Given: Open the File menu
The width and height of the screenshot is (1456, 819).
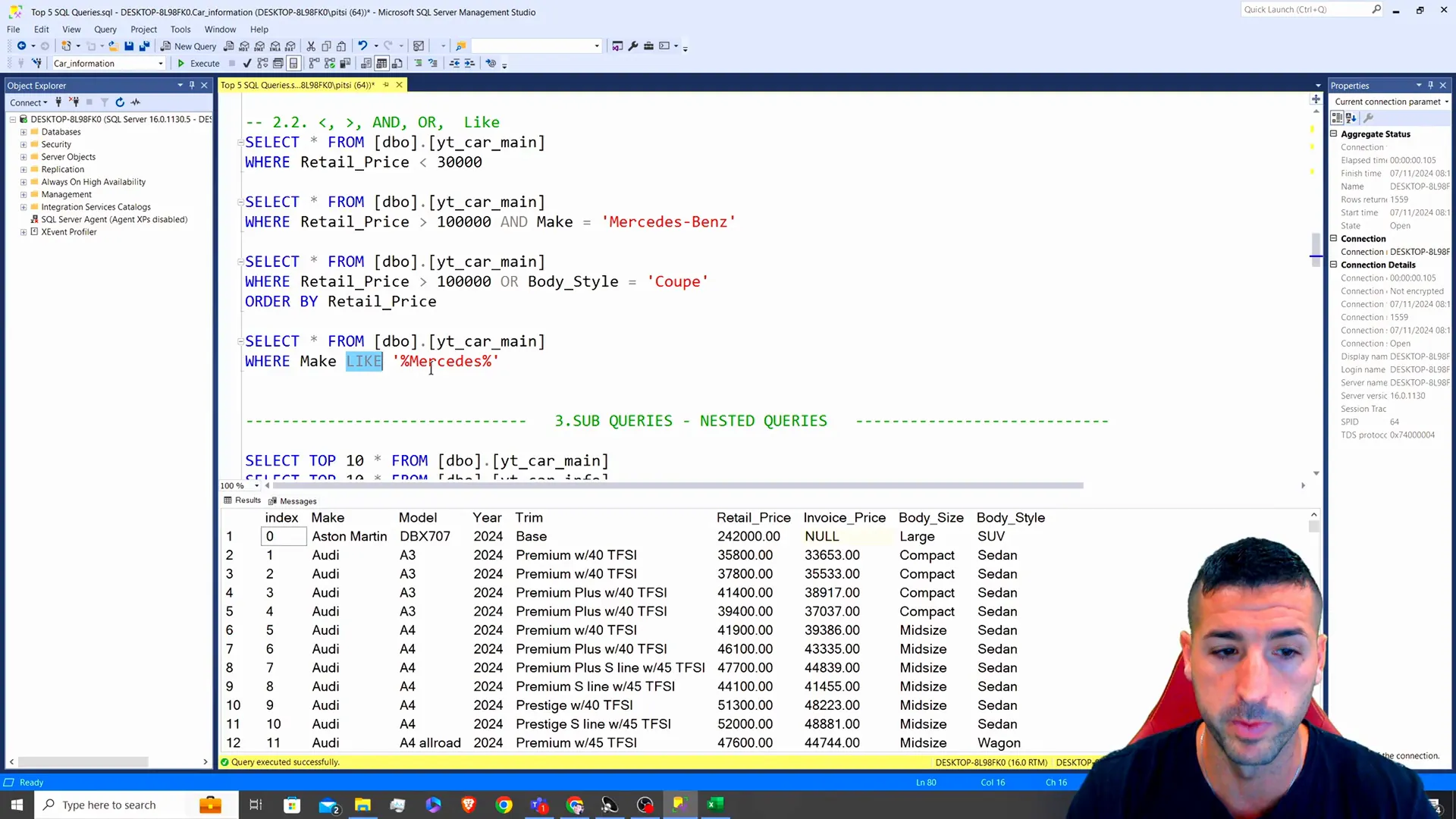Looking at the screenshot, I should pyautogui.click(x=14, y=30).
